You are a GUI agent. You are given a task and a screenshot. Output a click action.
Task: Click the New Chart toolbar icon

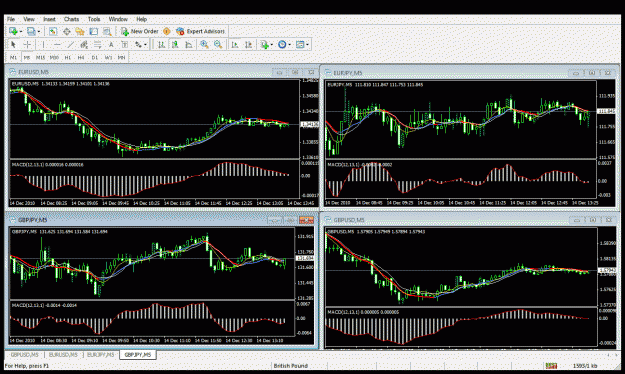click(x=13, y=31)
